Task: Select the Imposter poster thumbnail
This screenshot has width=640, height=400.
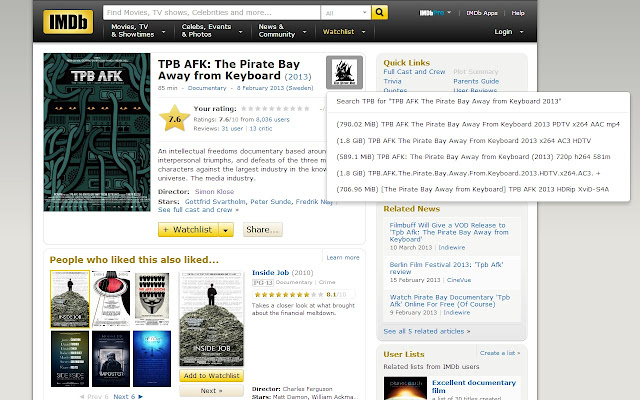Action: coord(111,359)
